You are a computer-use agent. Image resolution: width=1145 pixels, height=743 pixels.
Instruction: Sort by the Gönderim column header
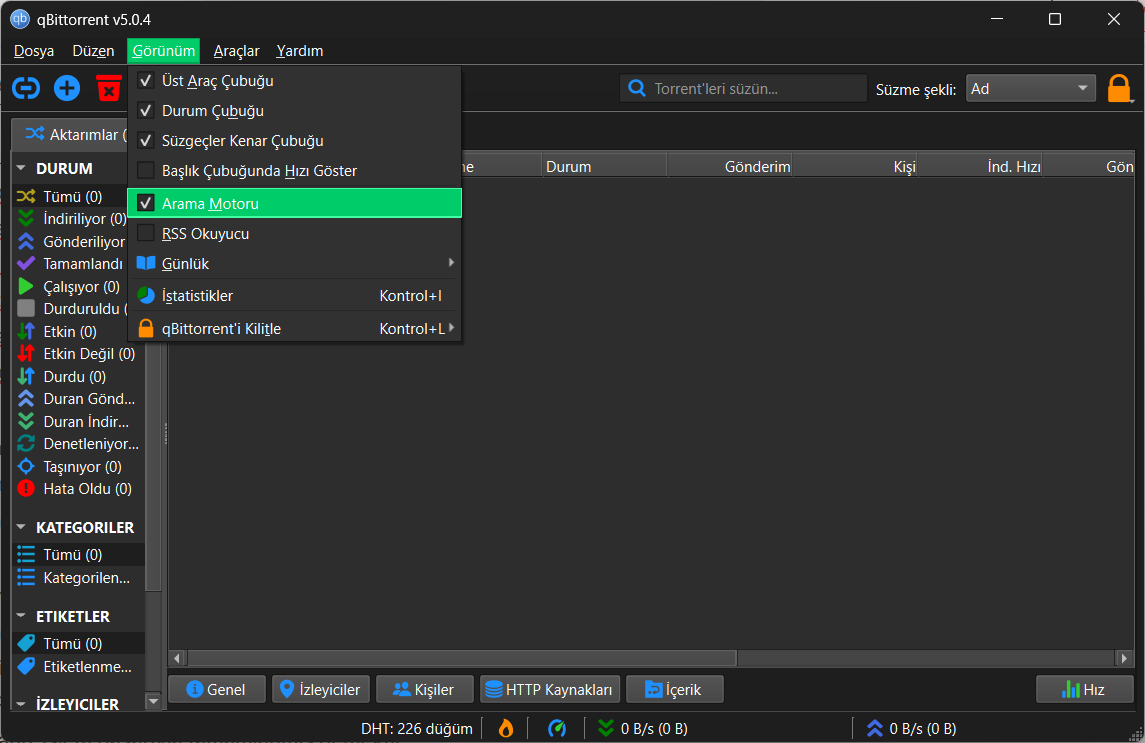click(x=729, y=167)
